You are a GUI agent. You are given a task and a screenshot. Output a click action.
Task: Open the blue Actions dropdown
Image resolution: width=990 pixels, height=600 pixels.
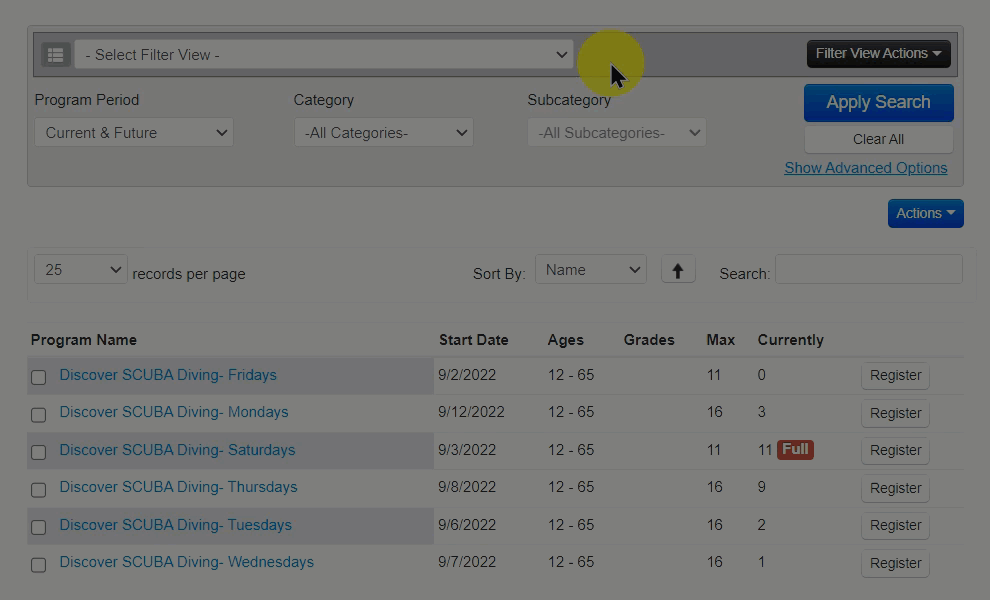926,213
